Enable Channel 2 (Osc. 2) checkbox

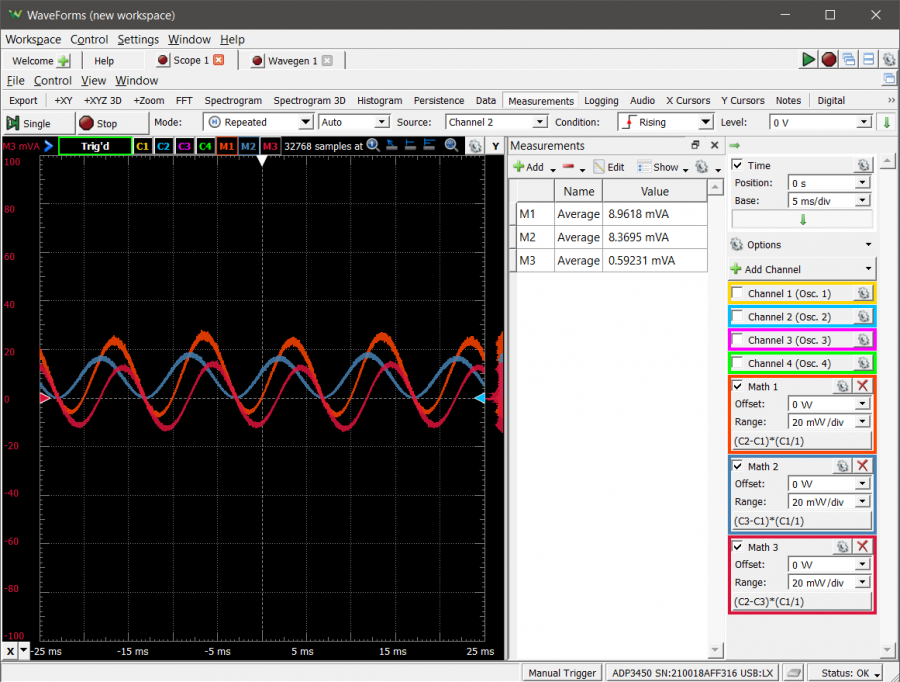click(738, 316)
